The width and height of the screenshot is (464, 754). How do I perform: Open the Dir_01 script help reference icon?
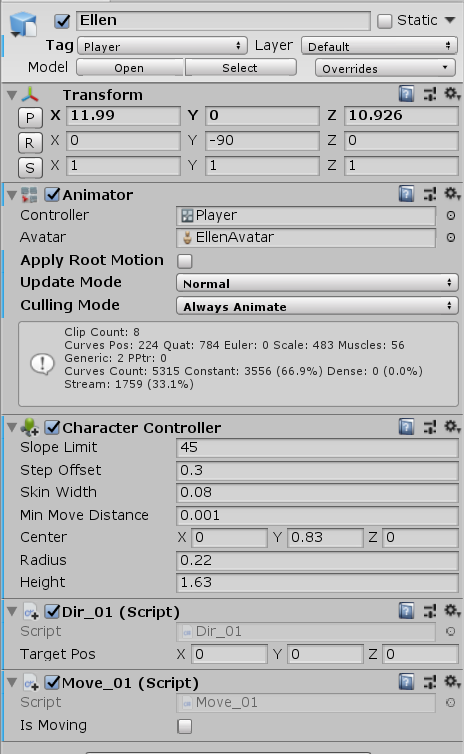tap(406, 611)
